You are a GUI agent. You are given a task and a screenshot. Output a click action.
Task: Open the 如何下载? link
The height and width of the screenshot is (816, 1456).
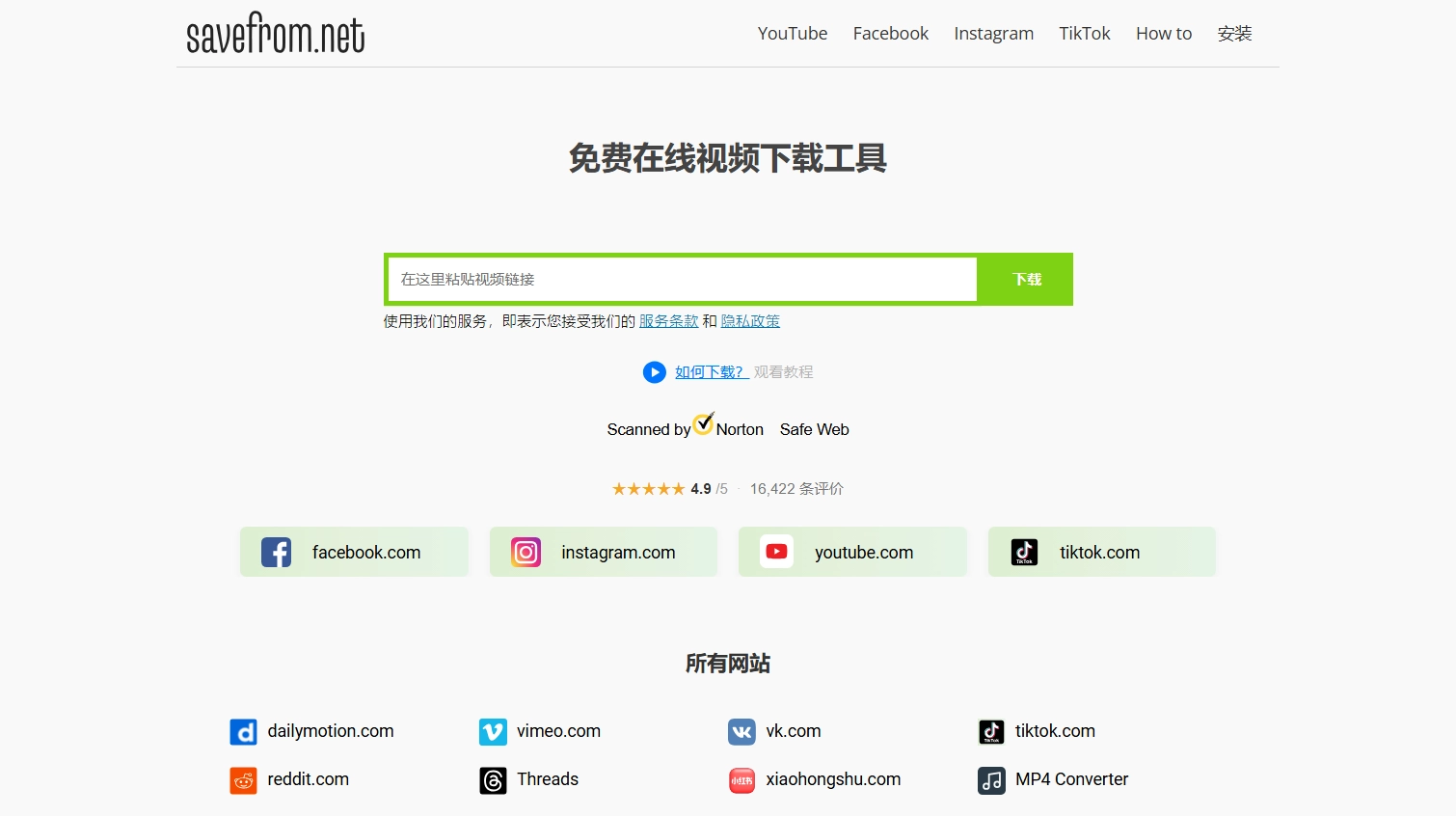coord(712,372)
